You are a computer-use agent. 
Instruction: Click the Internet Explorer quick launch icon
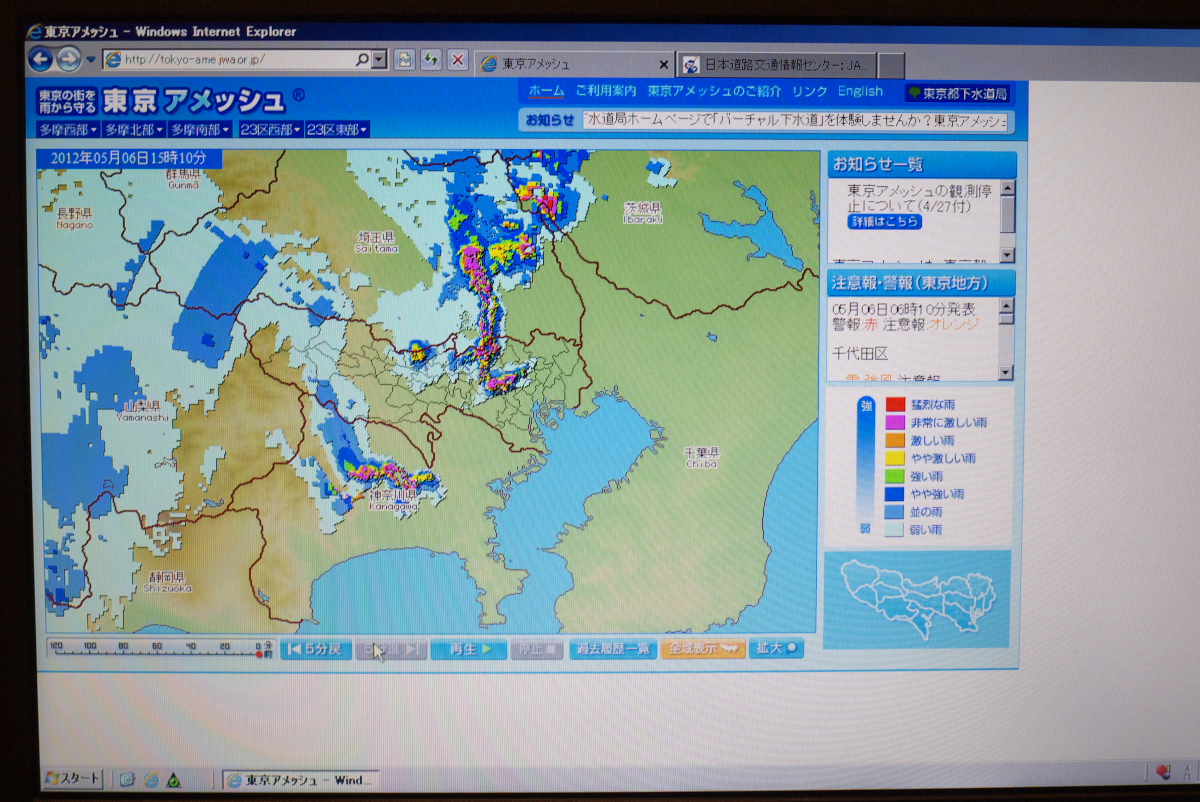click(x=151, y=780)
